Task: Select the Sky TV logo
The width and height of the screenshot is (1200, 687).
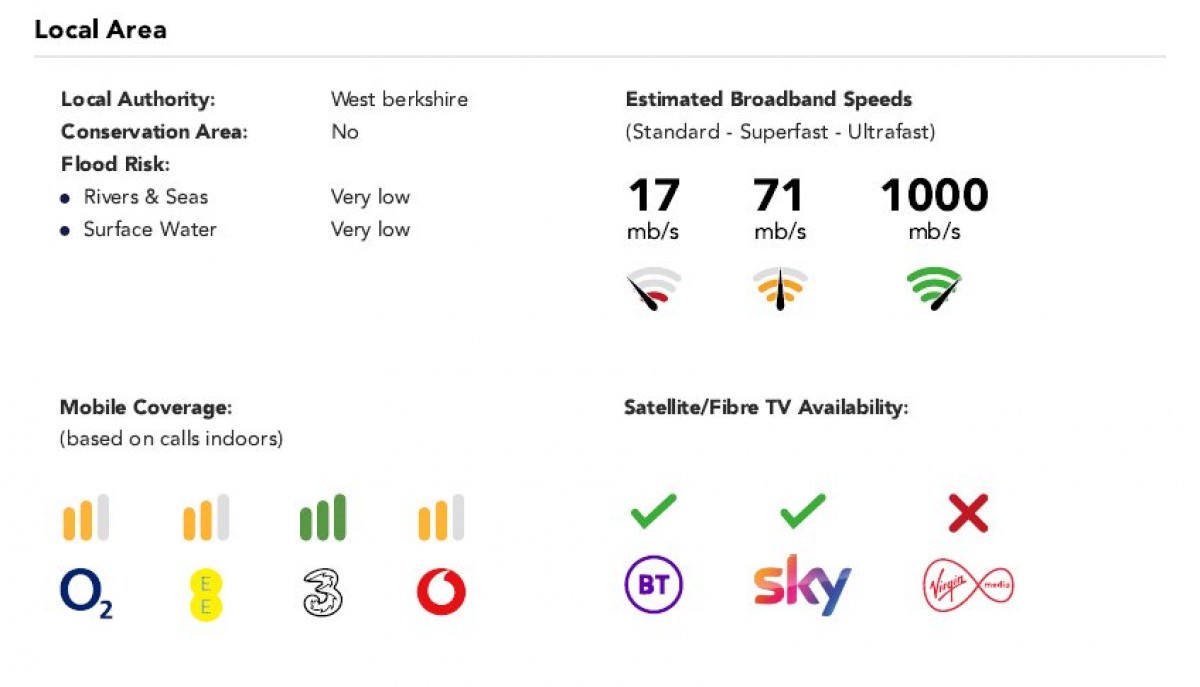Action: pos(802,585)
